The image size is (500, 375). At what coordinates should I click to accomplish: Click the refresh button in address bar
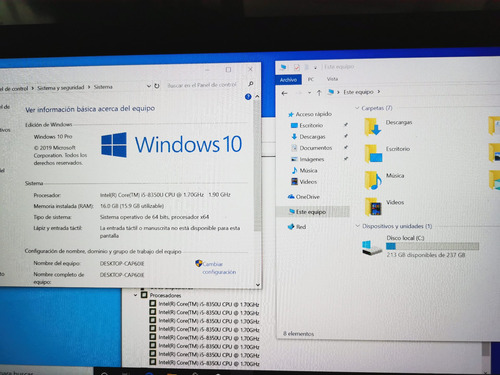coord(157,86)
